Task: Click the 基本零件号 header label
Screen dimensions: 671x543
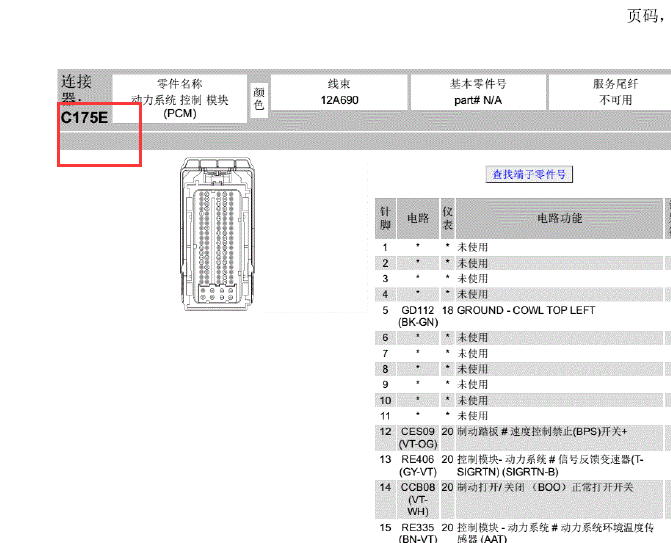Action: 478,84
